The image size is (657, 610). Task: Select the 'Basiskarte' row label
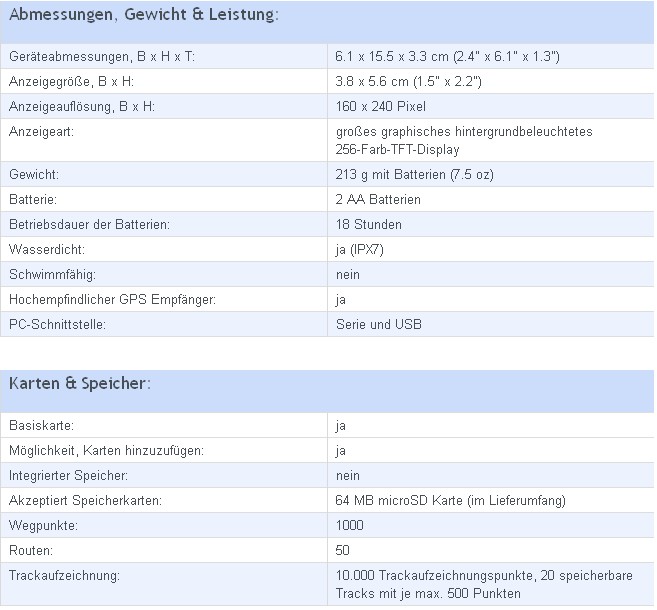41,425
